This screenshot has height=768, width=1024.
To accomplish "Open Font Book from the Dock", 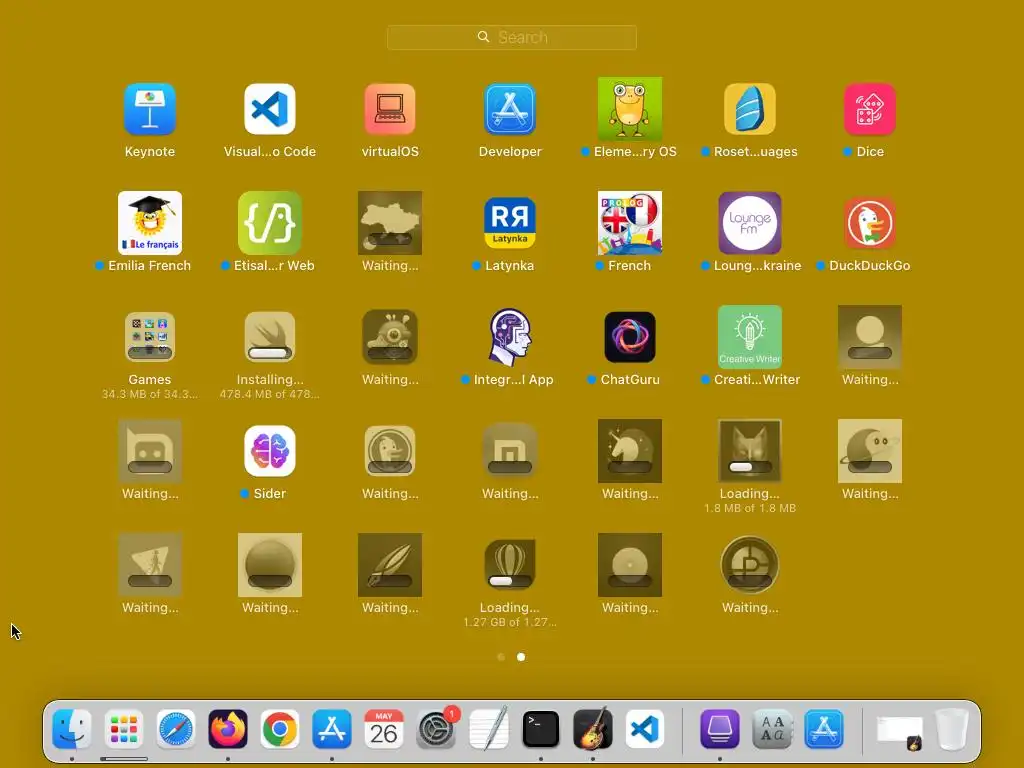I will point(772,729).
